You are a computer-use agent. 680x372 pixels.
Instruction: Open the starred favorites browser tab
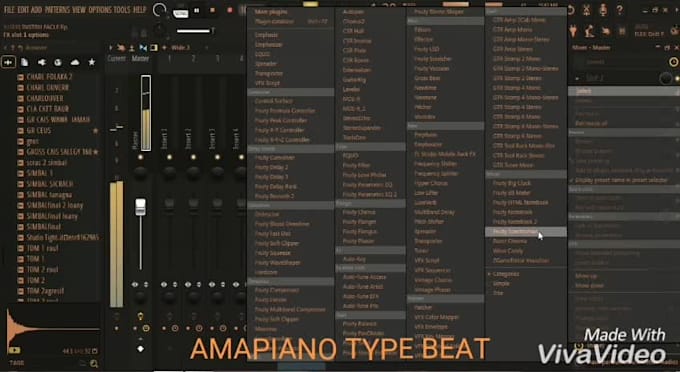pyautogui.click(x=92, y=62)
